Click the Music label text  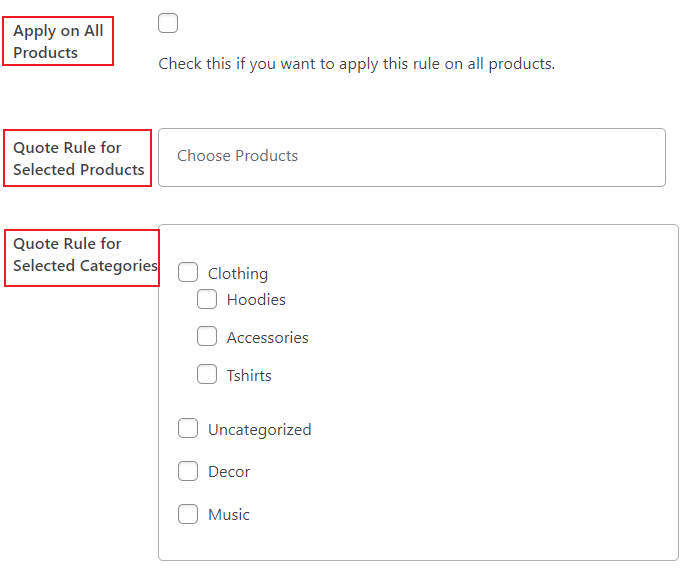(x=229, y=515)
